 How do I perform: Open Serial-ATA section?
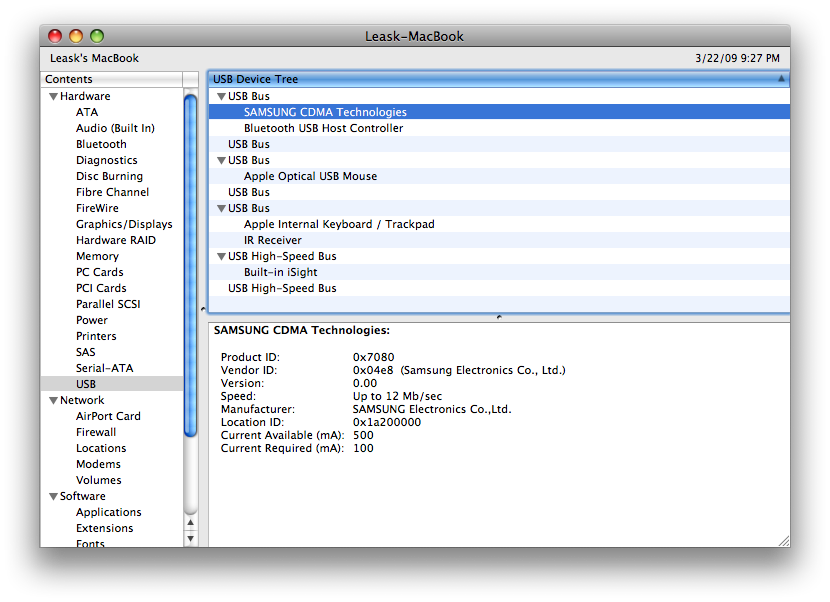click(104, 368)
